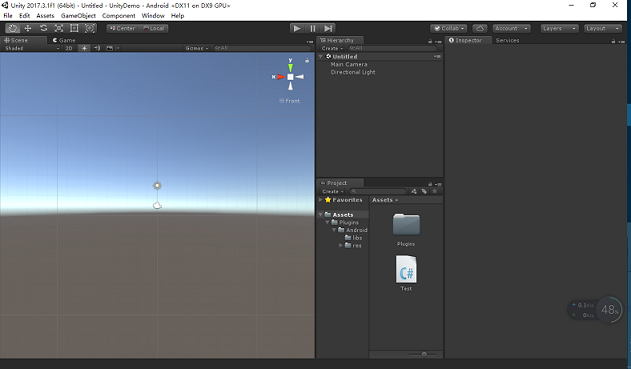Toggle the scene gizmo lock icon
Screen dimensions: 631x369
click(x=307, y=61)
